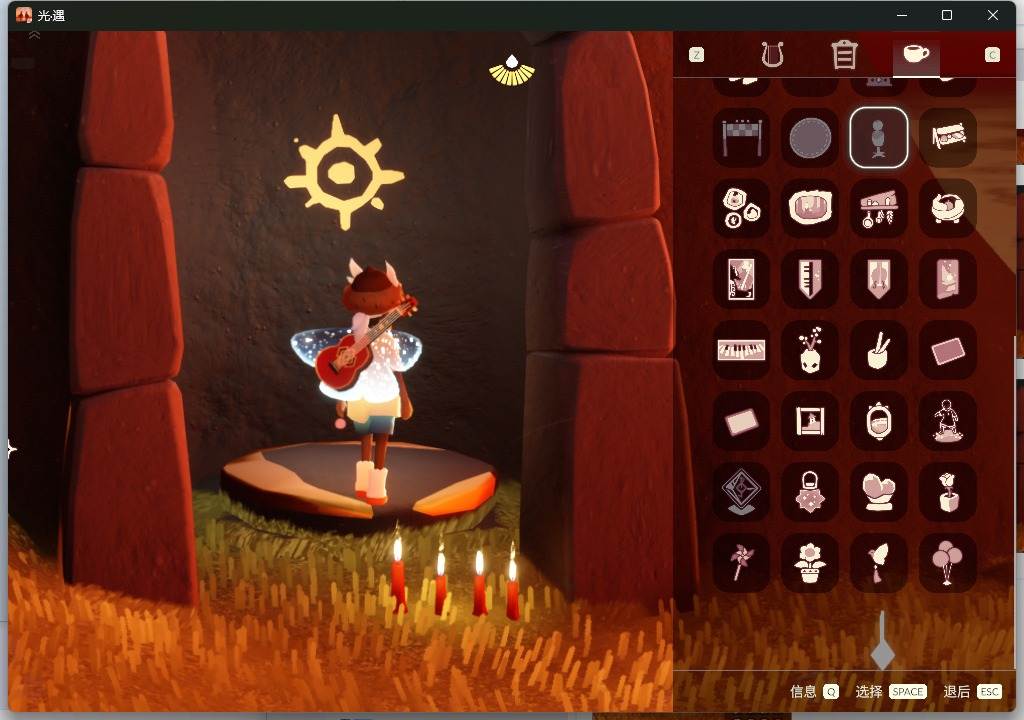
Task: Select the light cream flat card prop
Action: pos(741,421)
